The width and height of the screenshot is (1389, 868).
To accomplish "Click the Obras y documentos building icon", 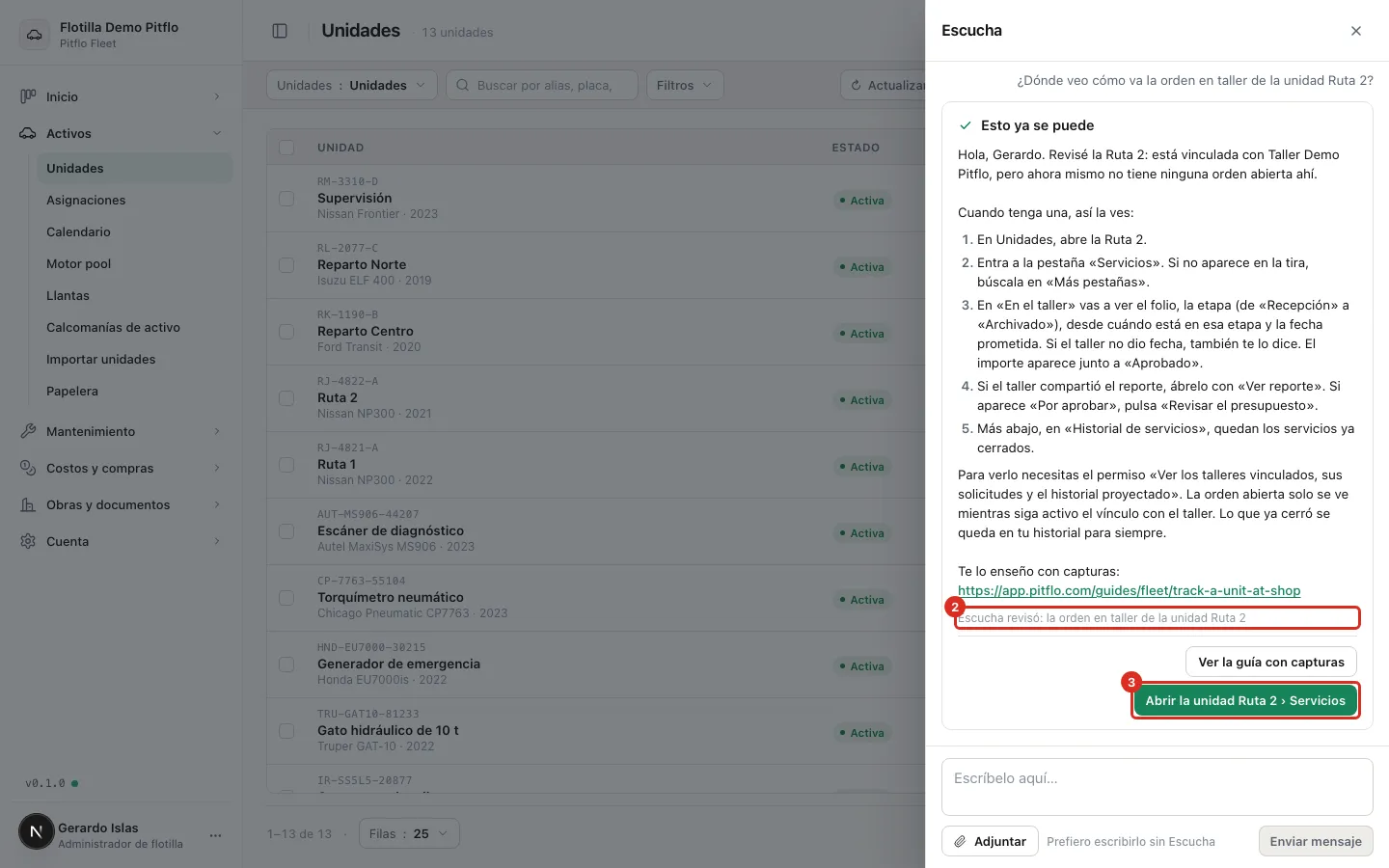I will (x=28, y=504).
